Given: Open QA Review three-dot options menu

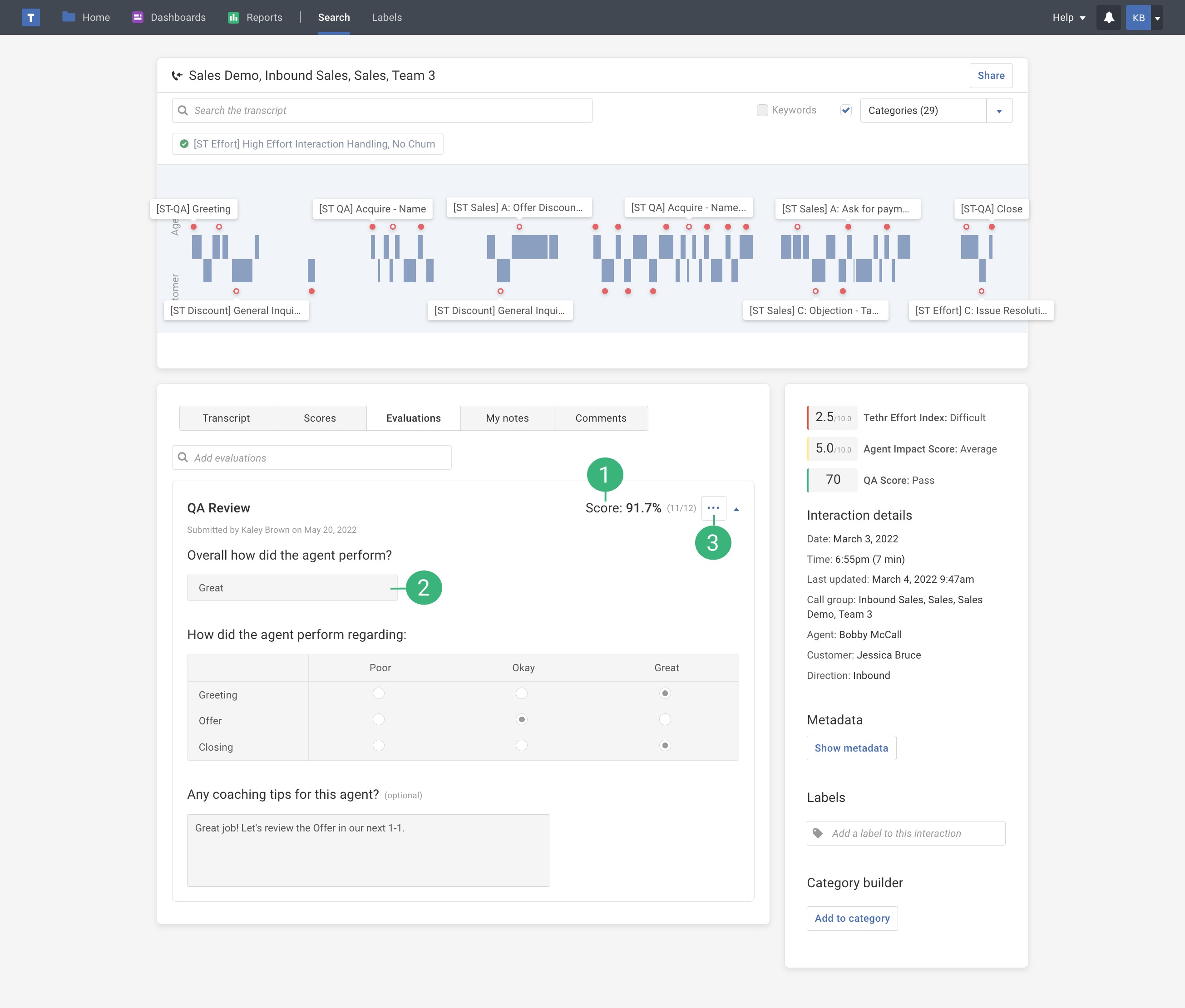Looking at the screenshot, I should [x=713, y=508].
